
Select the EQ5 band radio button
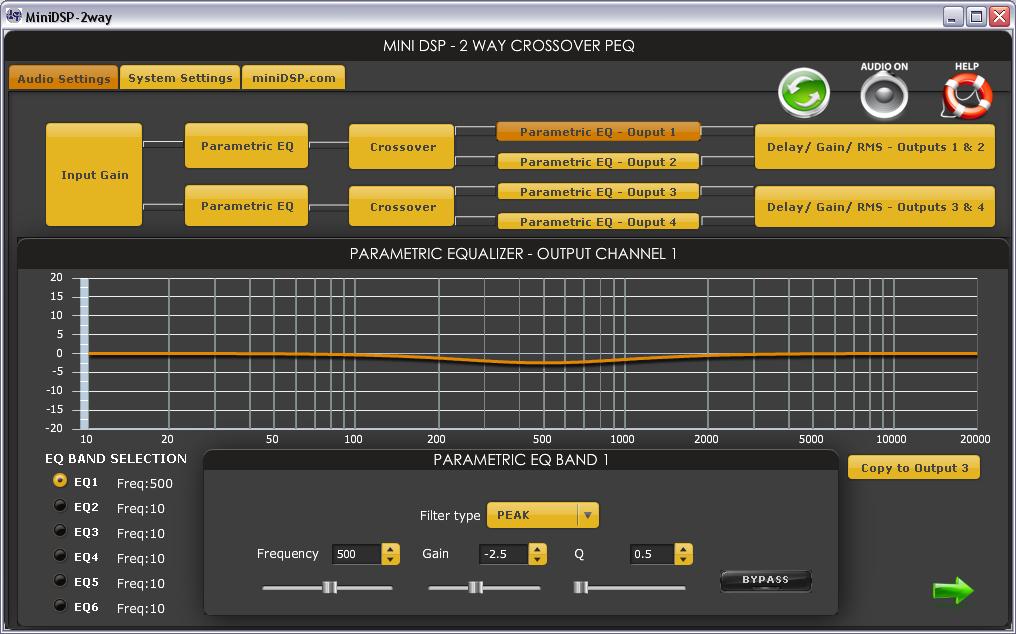tap(60, 580)
